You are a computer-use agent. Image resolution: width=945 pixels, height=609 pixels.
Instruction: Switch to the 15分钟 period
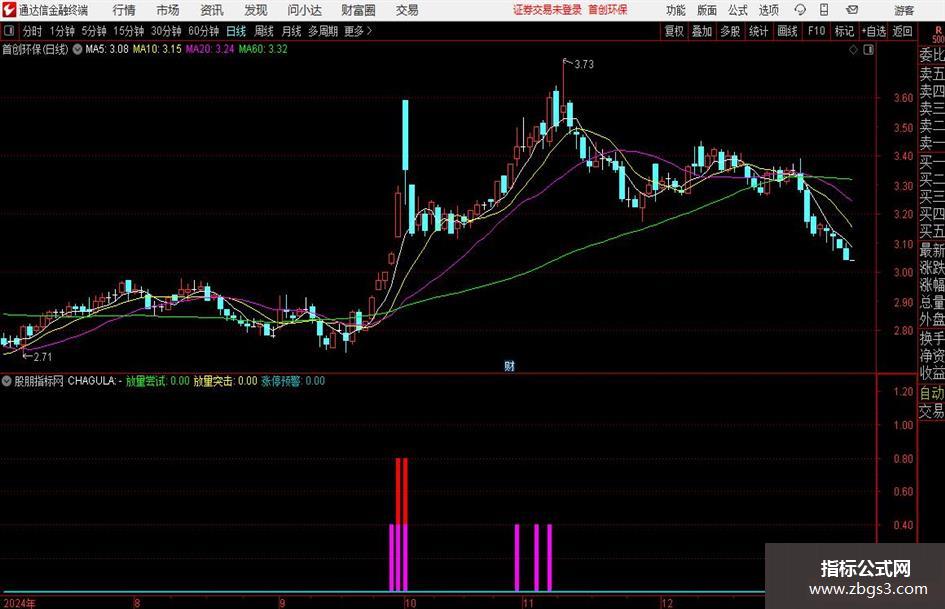(129, 31)
